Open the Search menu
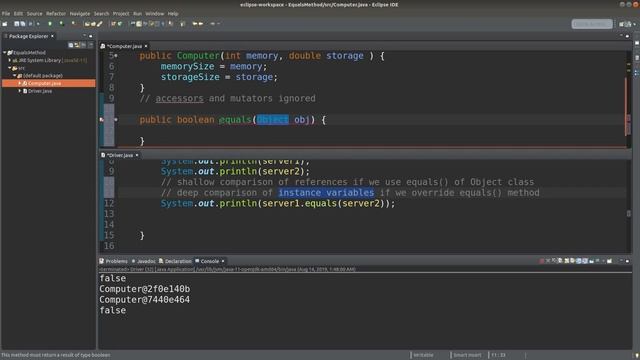This screenshot has width=640, height=360. click(x=101, y=13)
